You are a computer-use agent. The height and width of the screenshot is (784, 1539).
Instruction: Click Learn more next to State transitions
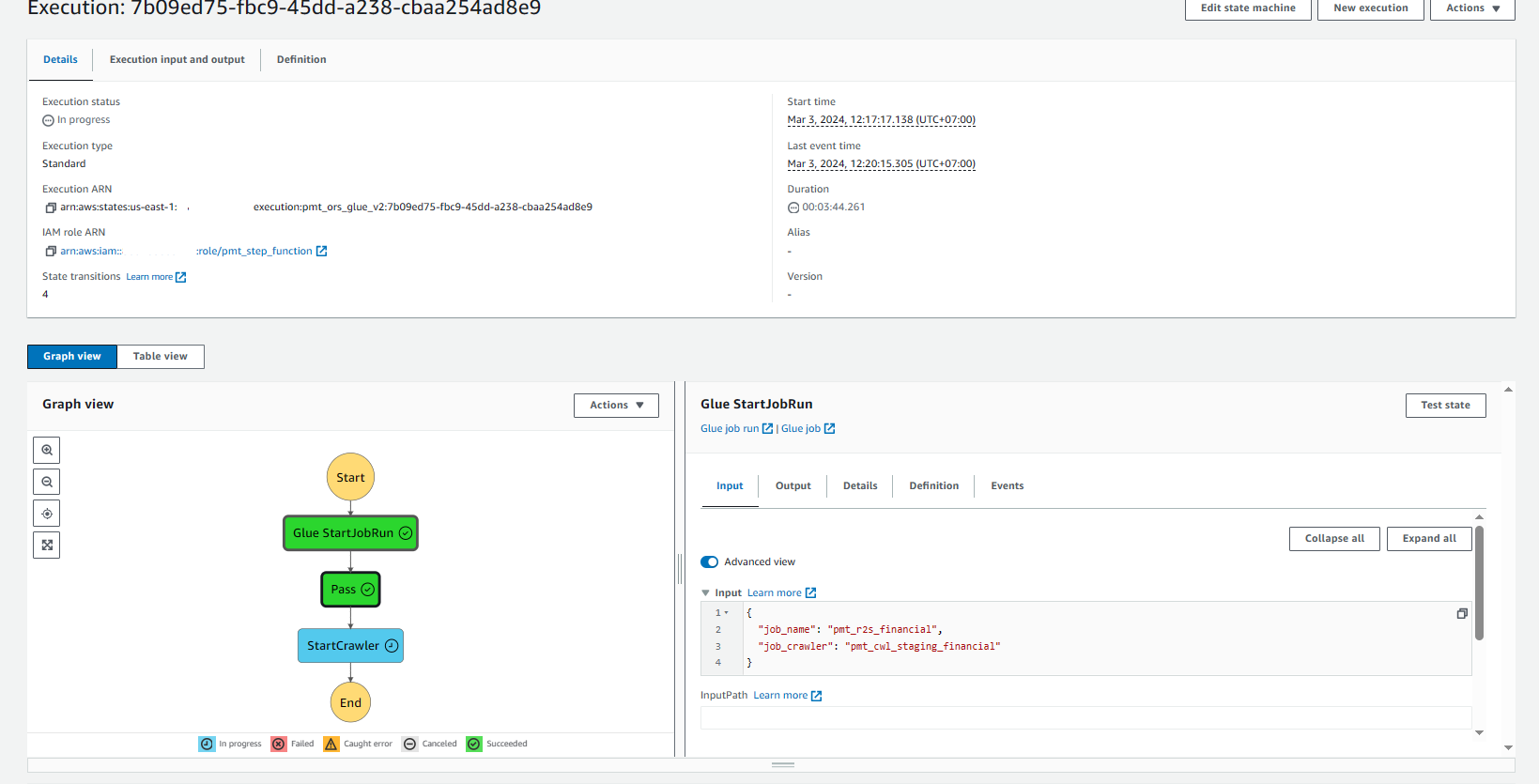149,277
